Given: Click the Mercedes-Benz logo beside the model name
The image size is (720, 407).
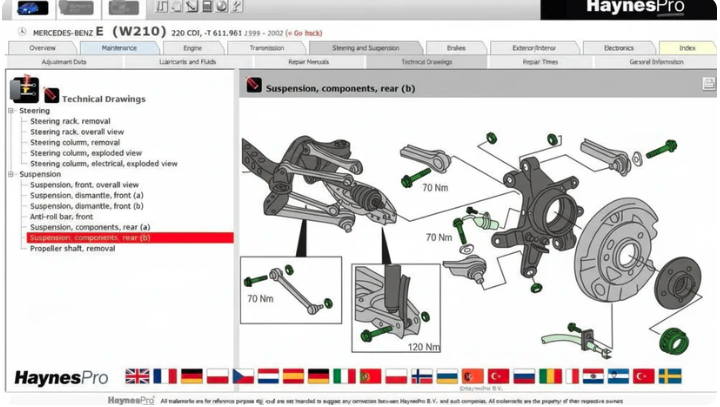Looking at the screenshot, I should click(x=22, y=32).
